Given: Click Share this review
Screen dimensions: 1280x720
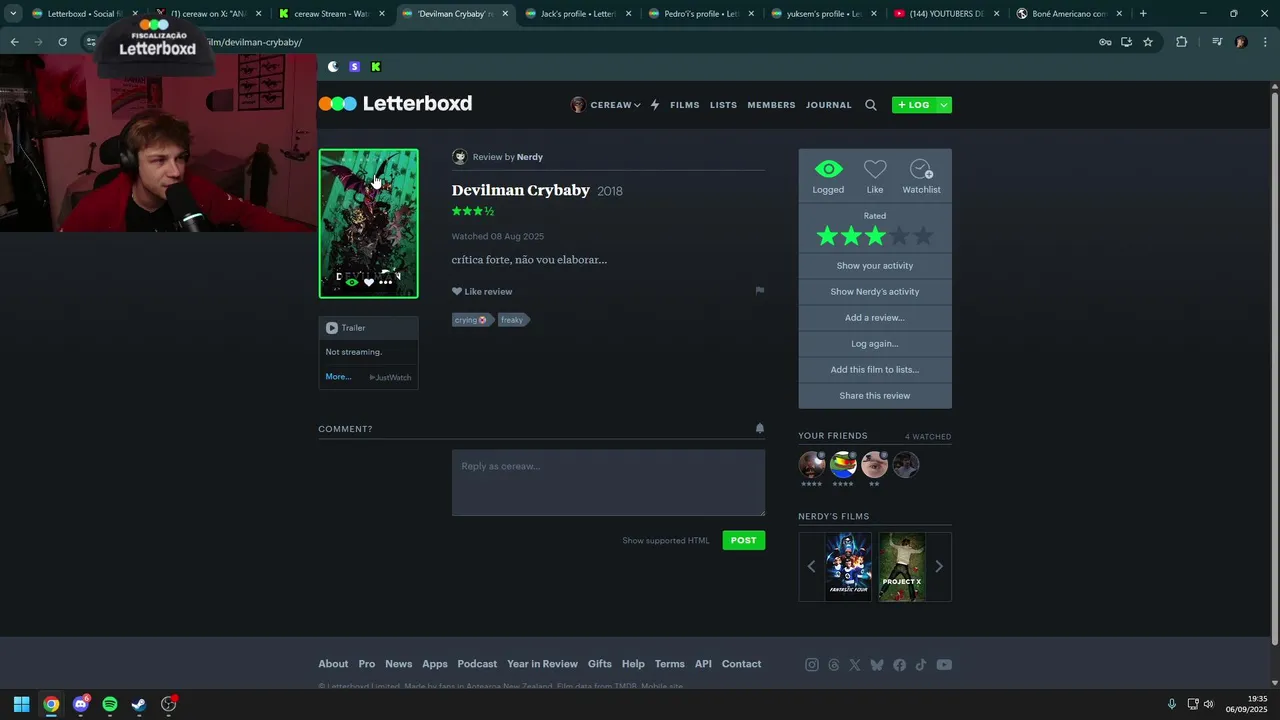Looking at the screenshot, I should [x=875, y=396].
